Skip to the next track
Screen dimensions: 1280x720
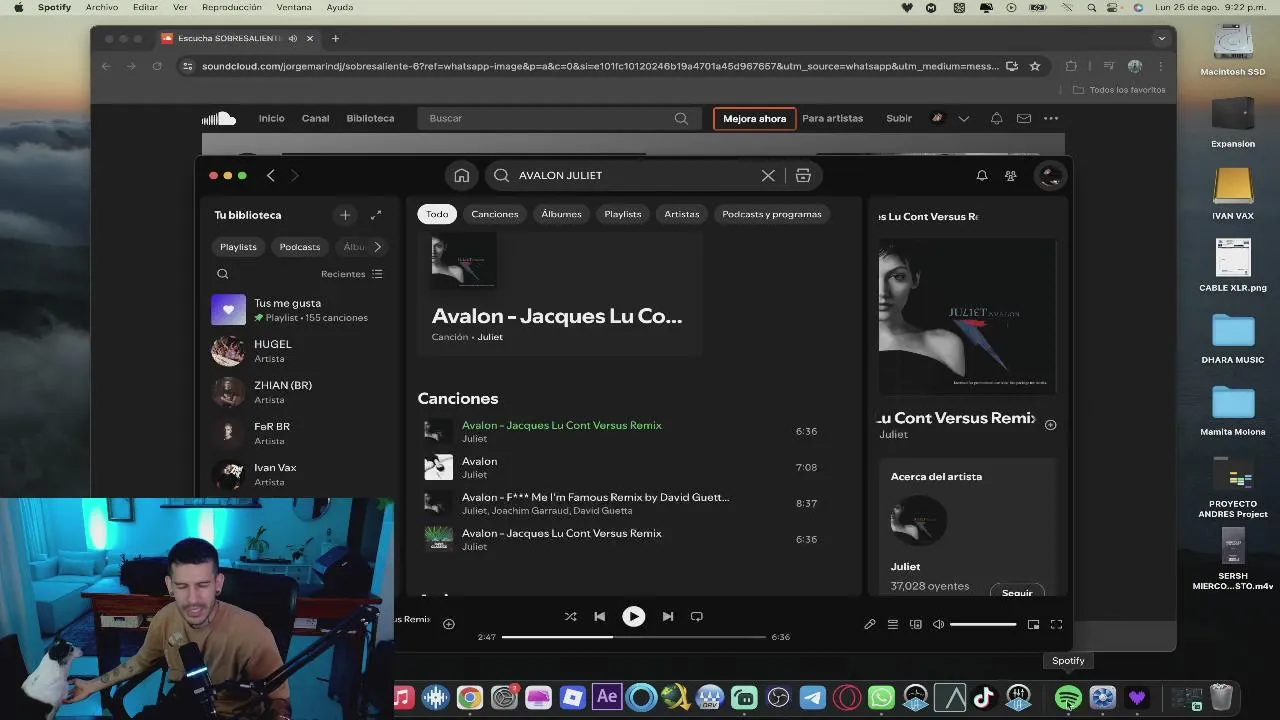(x=668, y=616)
